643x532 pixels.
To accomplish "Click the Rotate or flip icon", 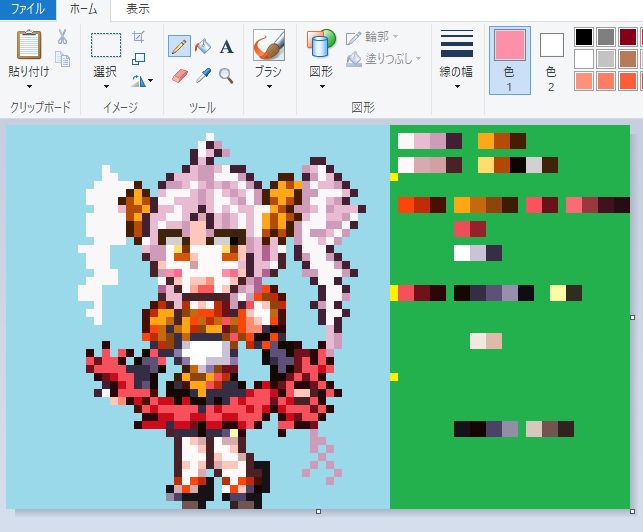I will [139, 80].
